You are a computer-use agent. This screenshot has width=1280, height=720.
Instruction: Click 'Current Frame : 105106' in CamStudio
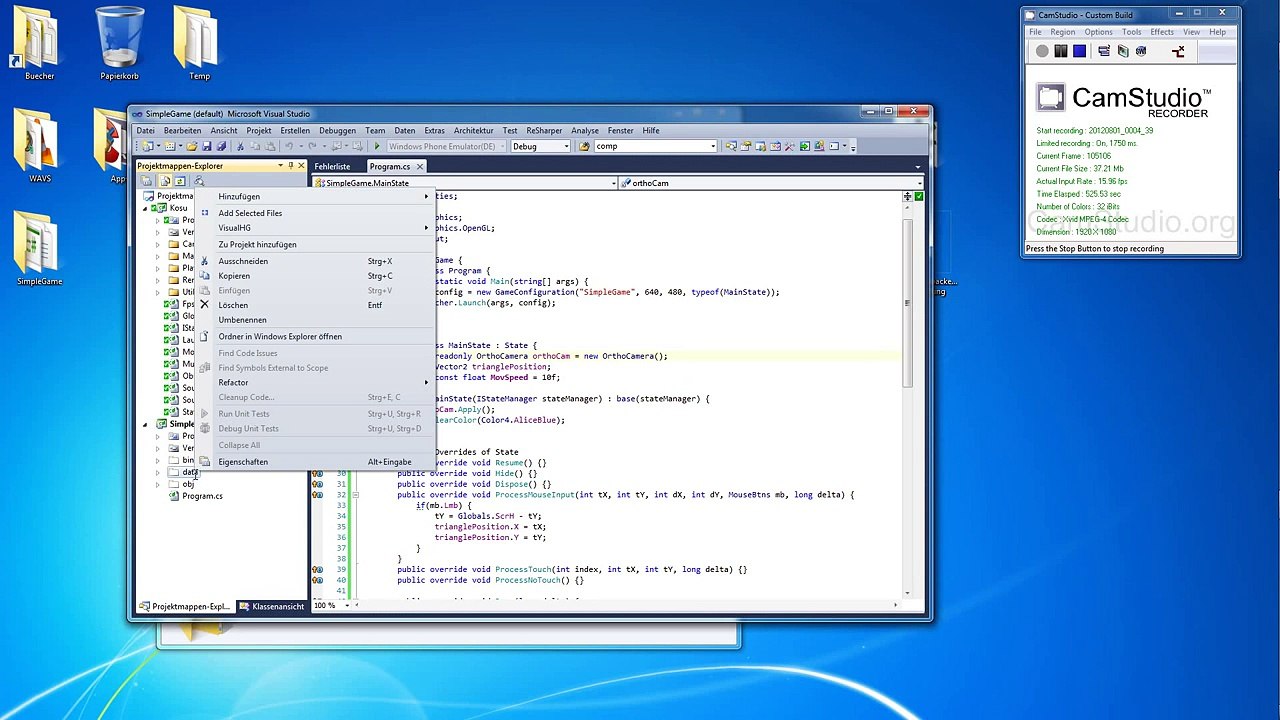(x=1074, y=156)
